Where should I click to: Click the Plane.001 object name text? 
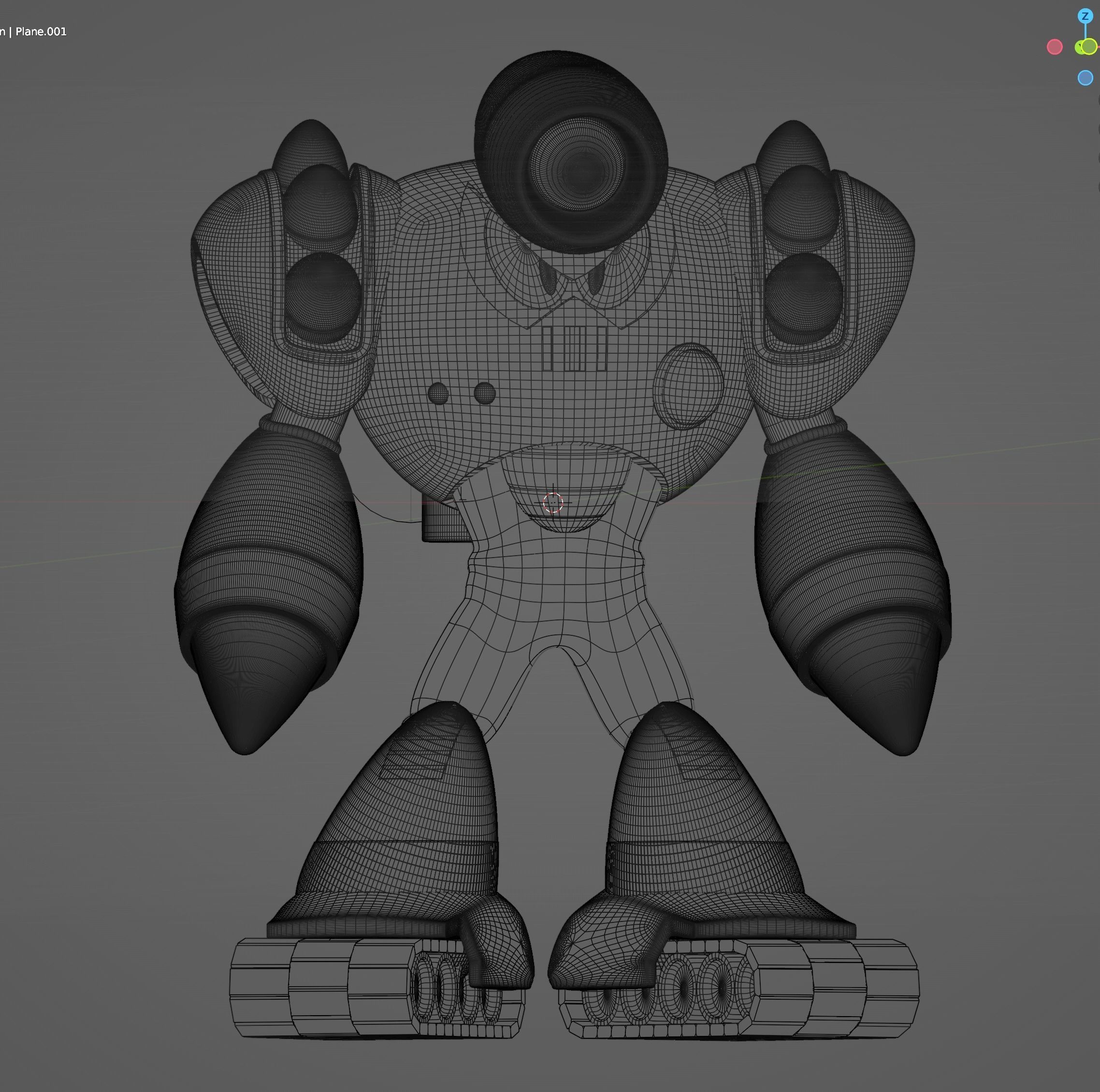click(41, 31)
